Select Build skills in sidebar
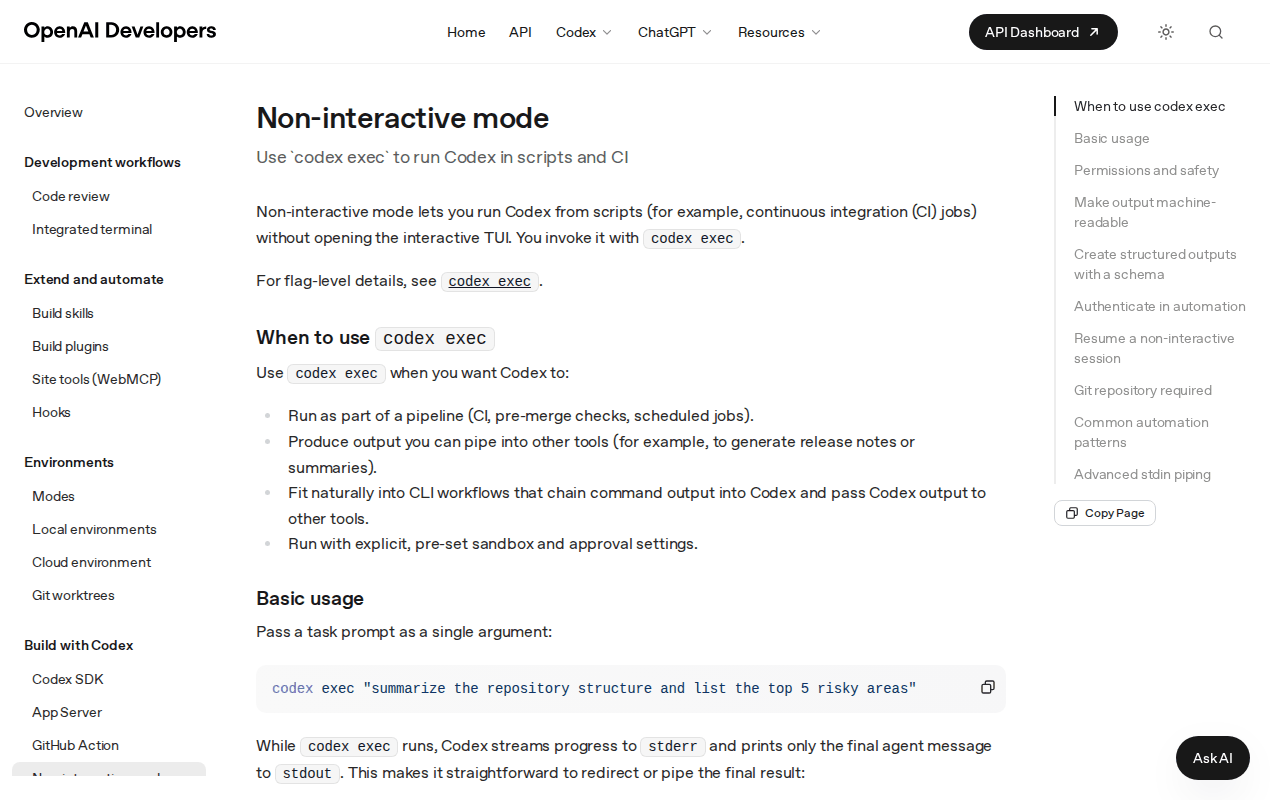The width and height of the screenshot is (1280, 800). [x=63, y=313]
